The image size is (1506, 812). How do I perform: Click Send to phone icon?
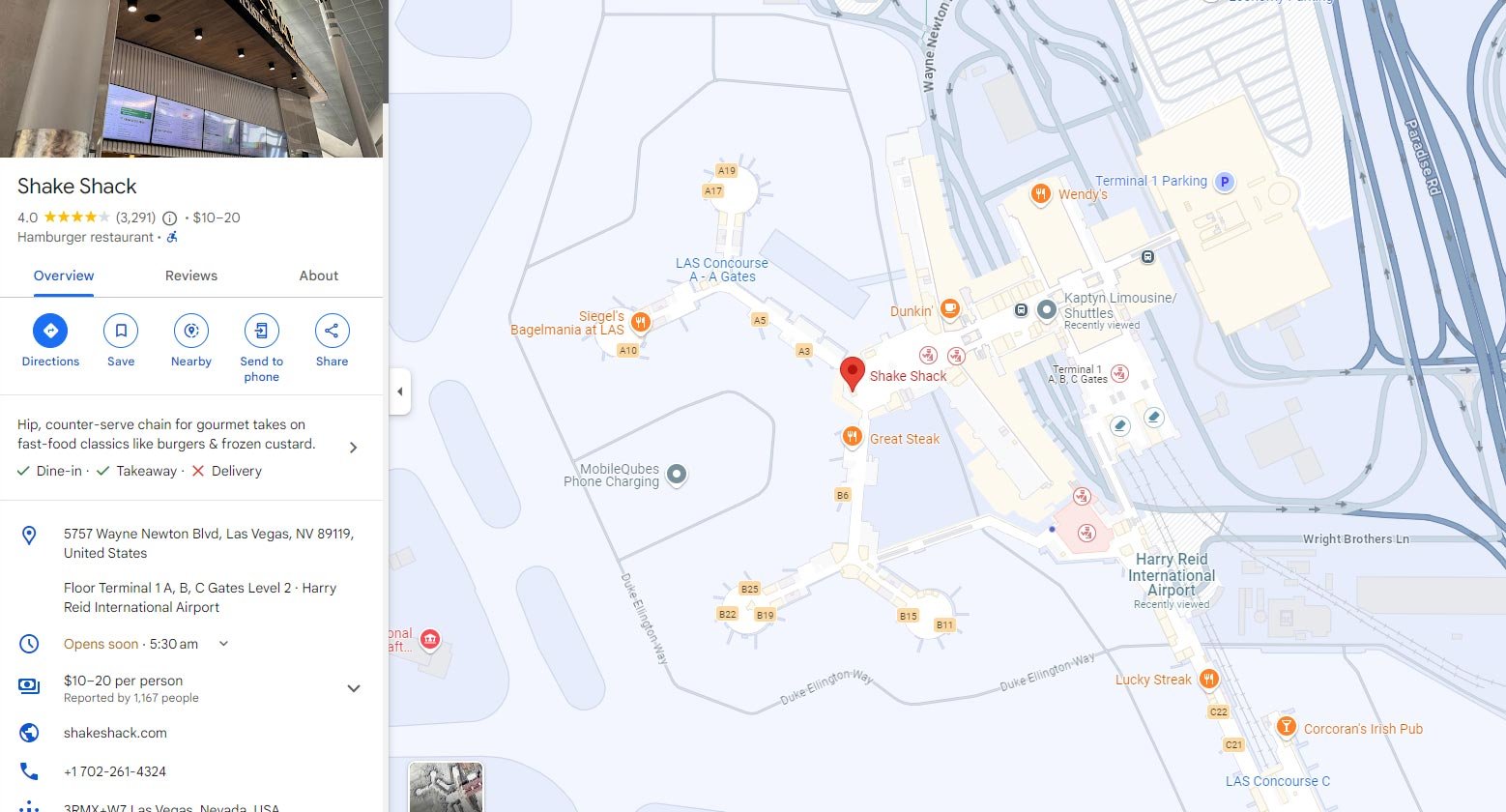[261, 331]
